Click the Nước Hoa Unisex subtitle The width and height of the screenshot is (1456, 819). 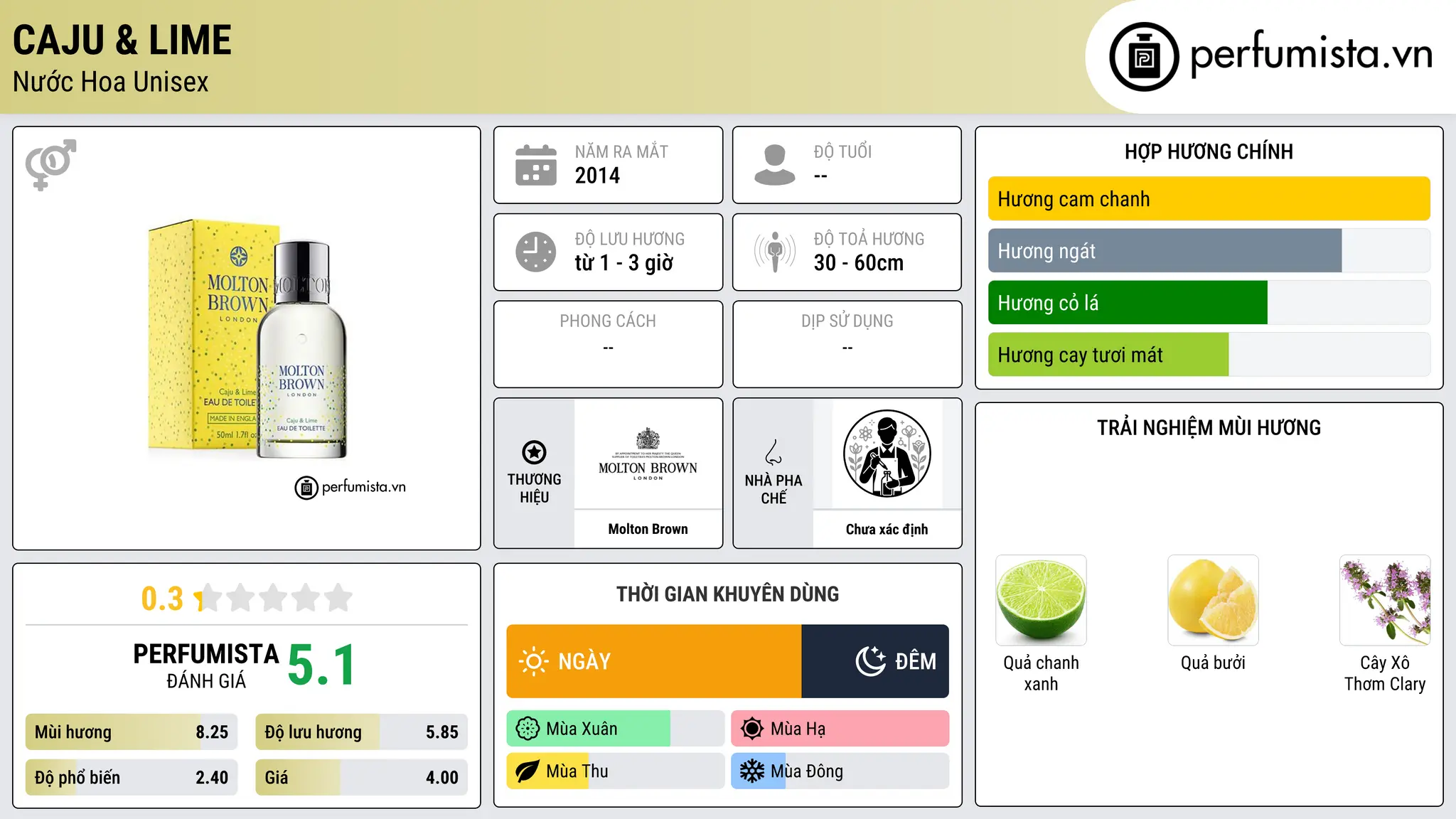[x=111, y=82]
